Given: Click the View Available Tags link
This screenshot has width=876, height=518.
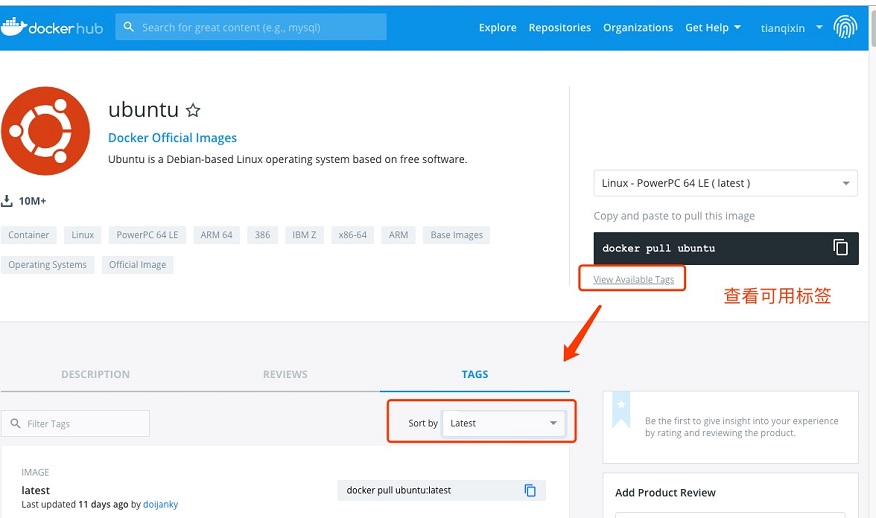Looking at the screenshot, I should click(x=634, y=279).
